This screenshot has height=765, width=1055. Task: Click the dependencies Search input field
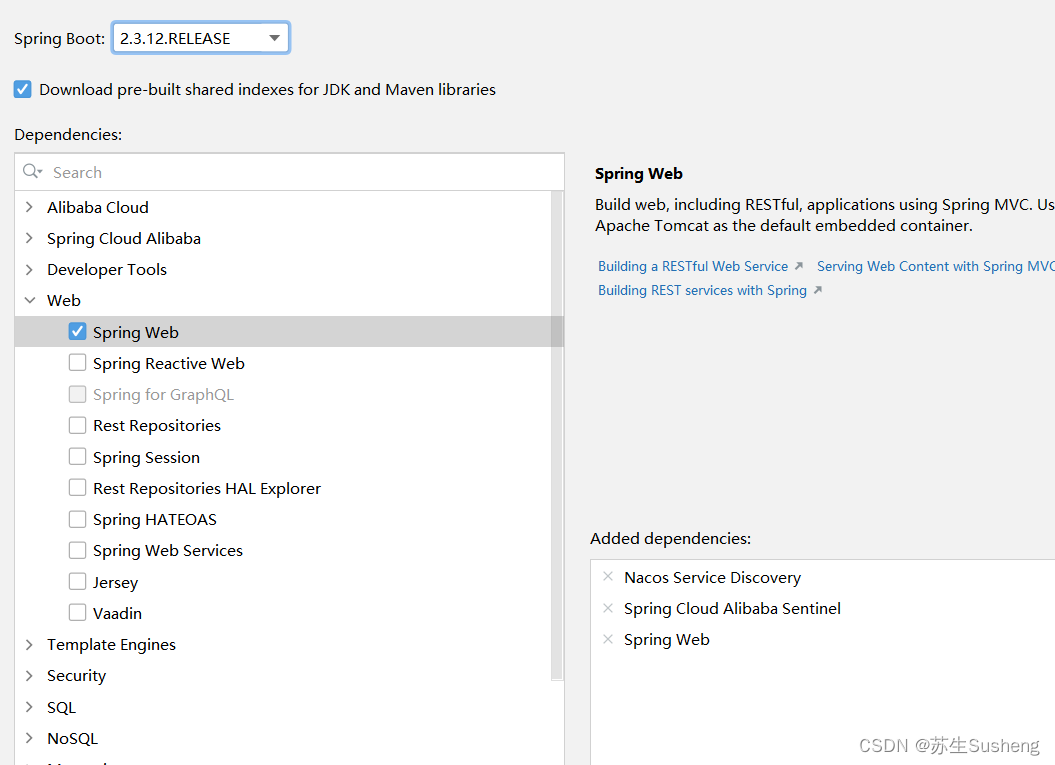[300, 172]
